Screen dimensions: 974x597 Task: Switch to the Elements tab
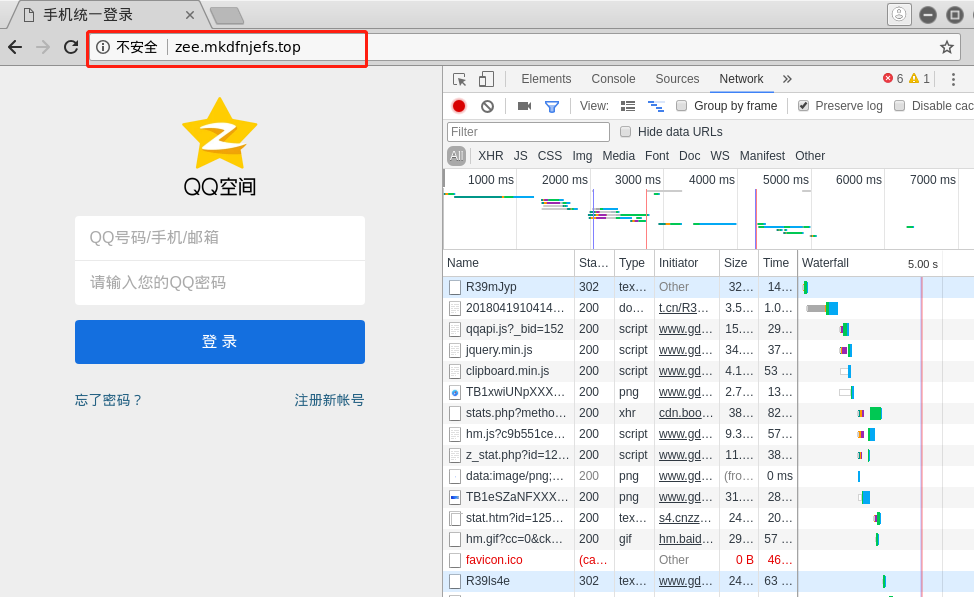(546, 79)
